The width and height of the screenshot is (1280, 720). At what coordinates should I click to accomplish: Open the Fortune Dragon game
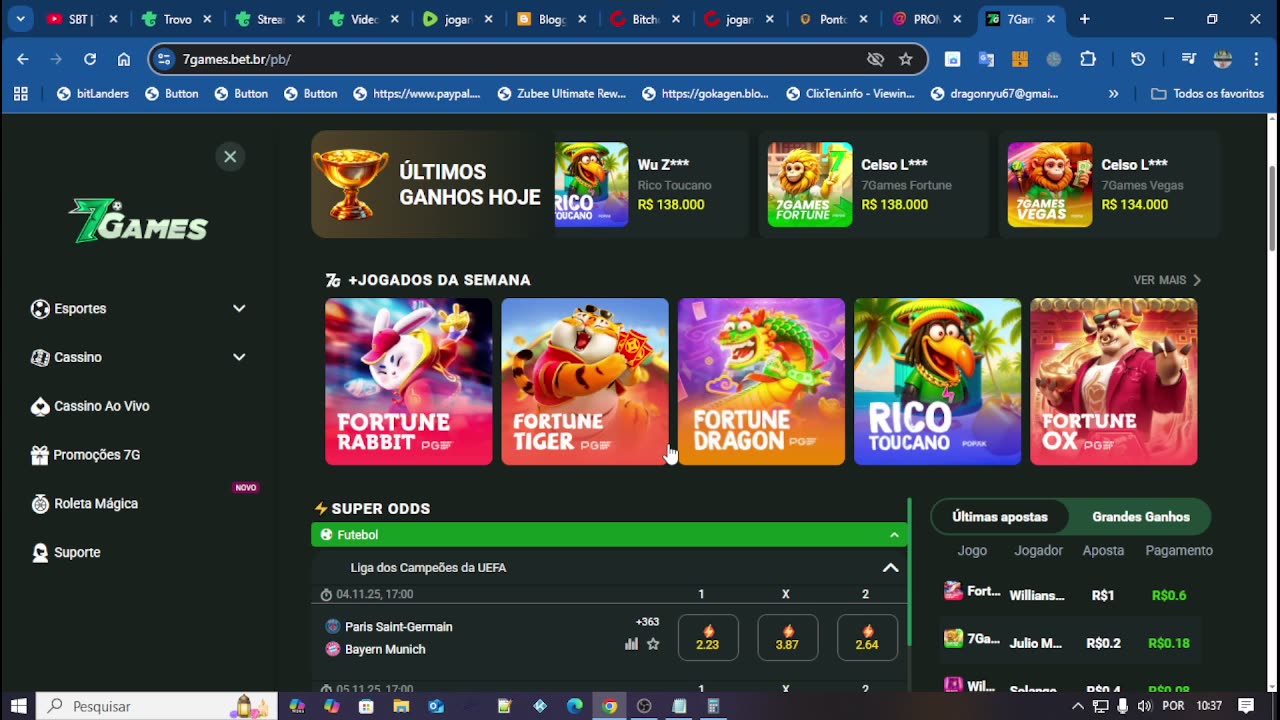point(761,381)
